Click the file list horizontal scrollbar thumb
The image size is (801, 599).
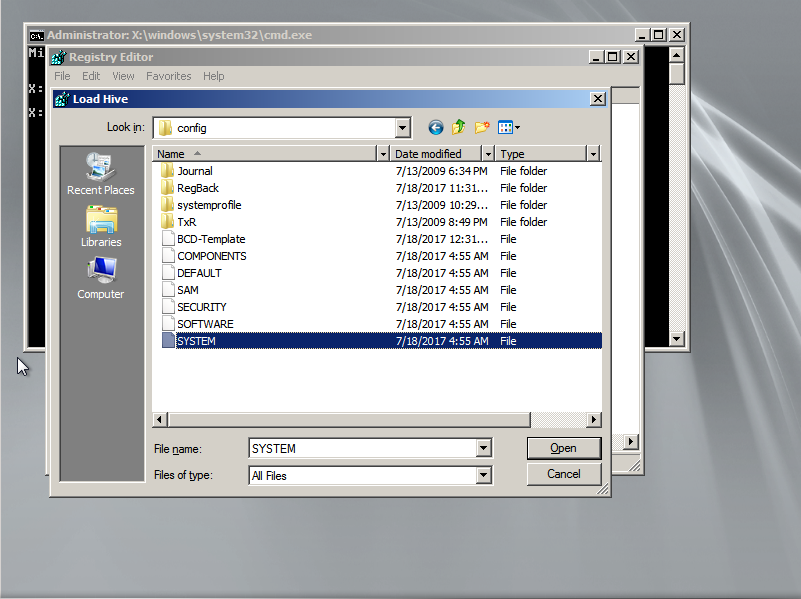(348, 420)
